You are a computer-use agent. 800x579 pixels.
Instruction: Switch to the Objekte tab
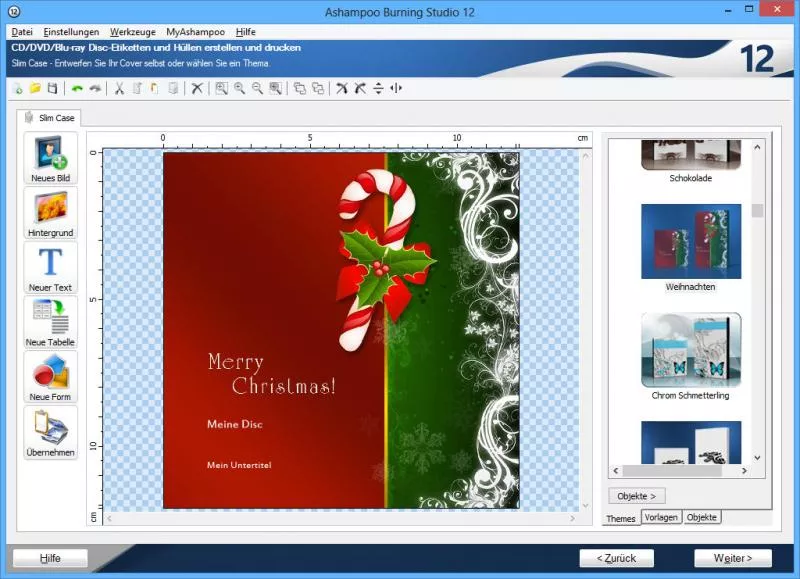[x=702, y=517]
